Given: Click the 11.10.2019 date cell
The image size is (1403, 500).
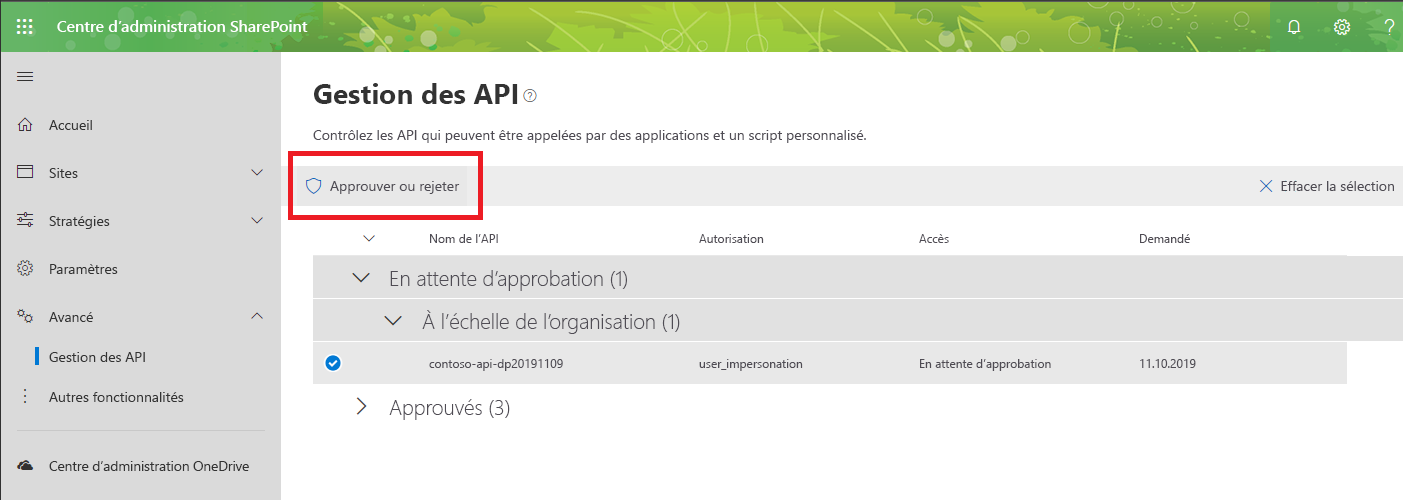Looking at the screenshot, I should click(x=1167, y=364).
